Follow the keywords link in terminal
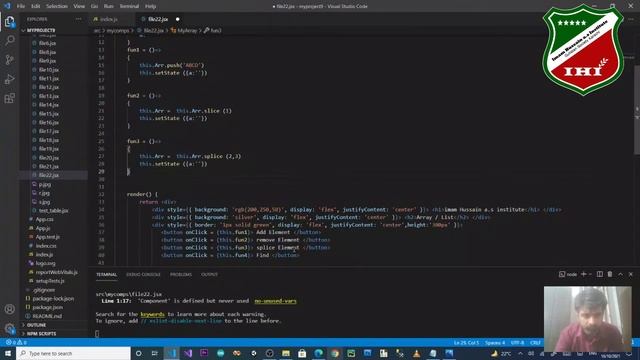640x360 pixels. pos(153,314)
